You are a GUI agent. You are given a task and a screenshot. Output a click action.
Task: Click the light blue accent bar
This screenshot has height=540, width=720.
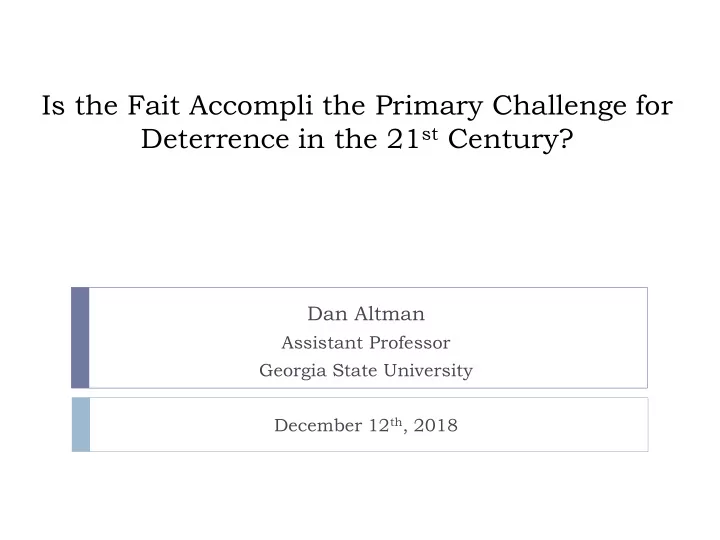81,425
